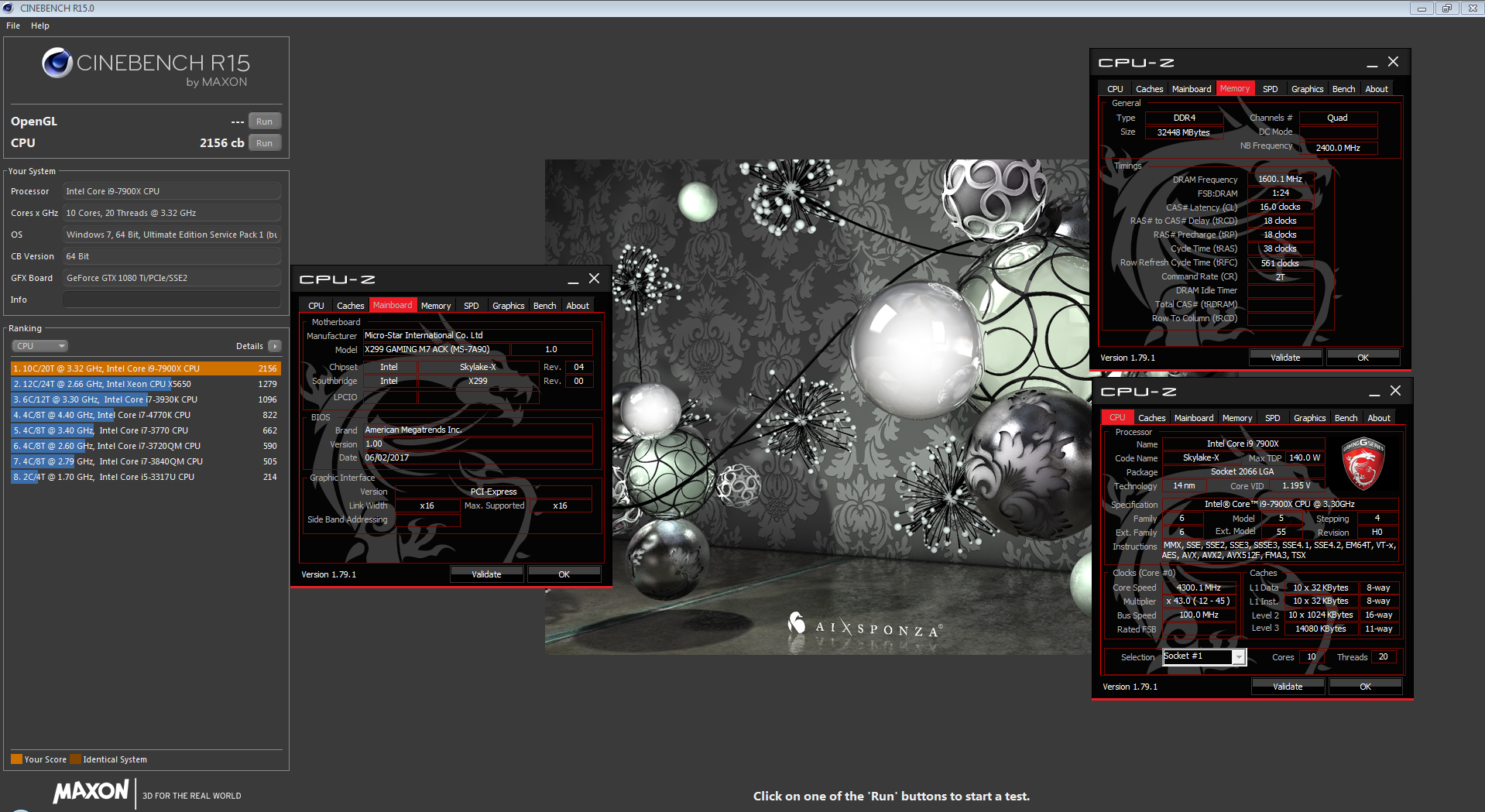
Task: Click OK in CPU-Z Memory window
Action: (x=1363, y=358)
